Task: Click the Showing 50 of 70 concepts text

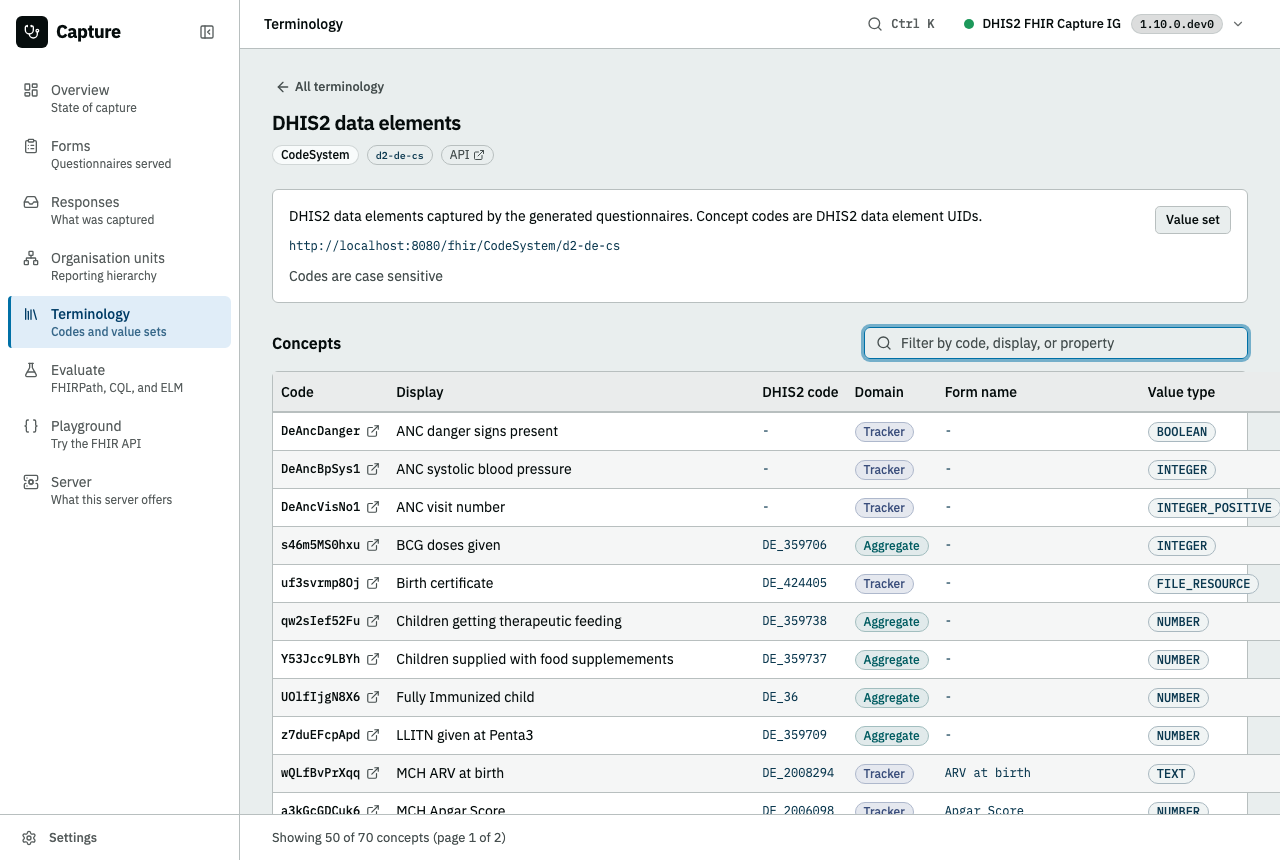Action: tap(389, 838)
